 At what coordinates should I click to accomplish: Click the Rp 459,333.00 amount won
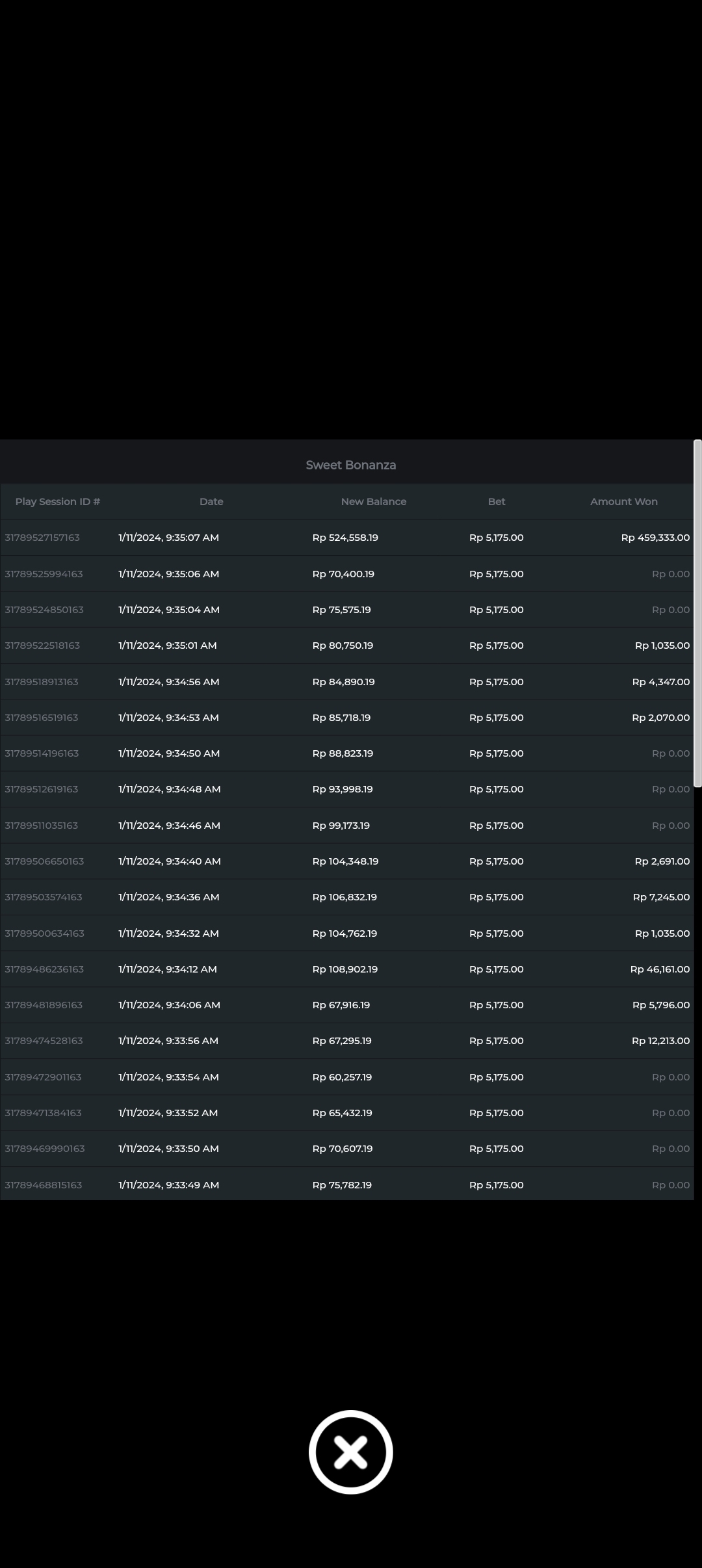click(x=655, y=538)
